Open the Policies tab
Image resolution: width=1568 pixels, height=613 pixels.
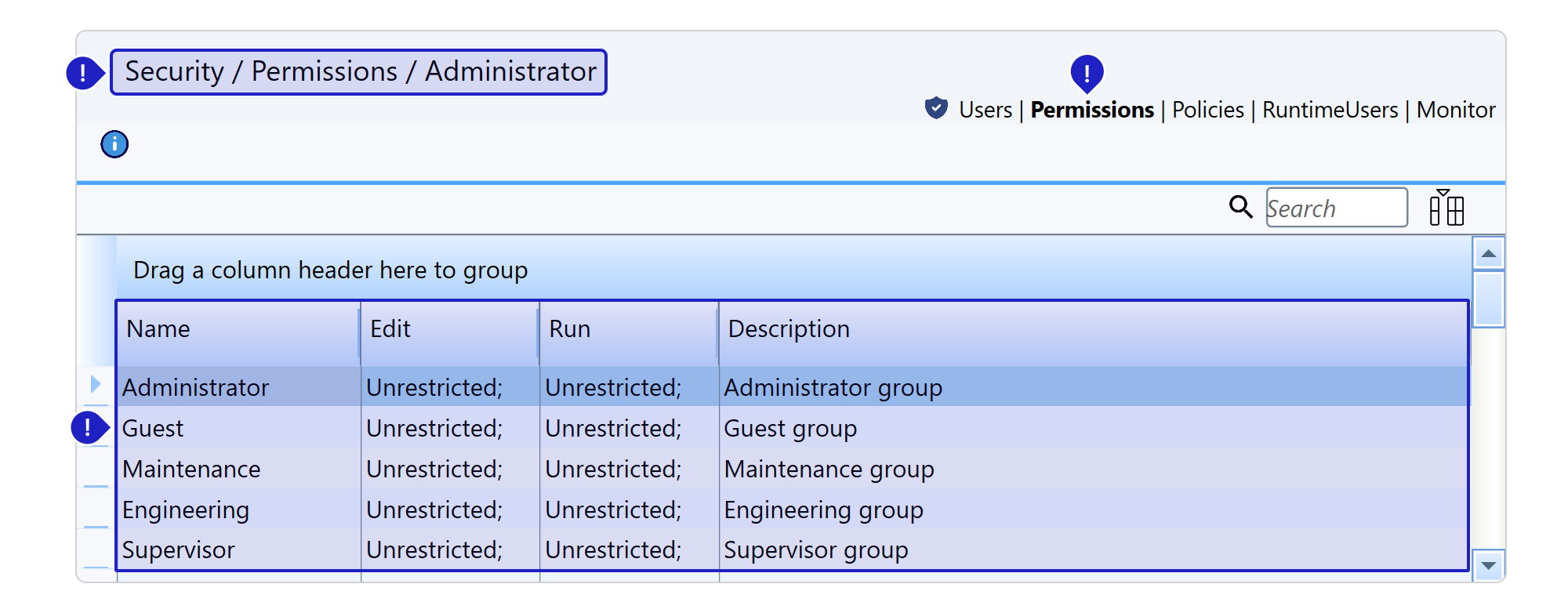pos(1207,110)
